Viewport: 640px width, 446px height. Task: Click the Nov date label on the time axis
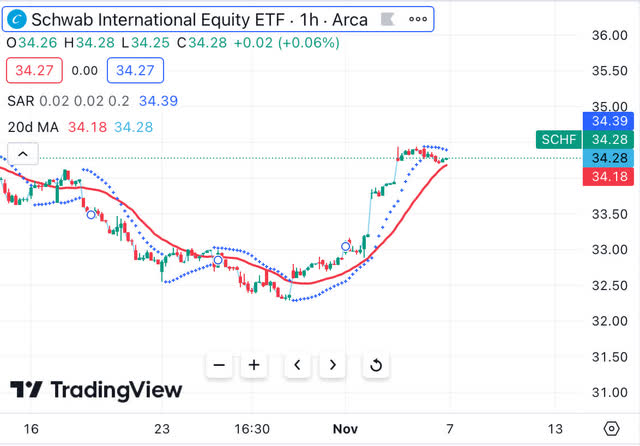click(344, 428)
